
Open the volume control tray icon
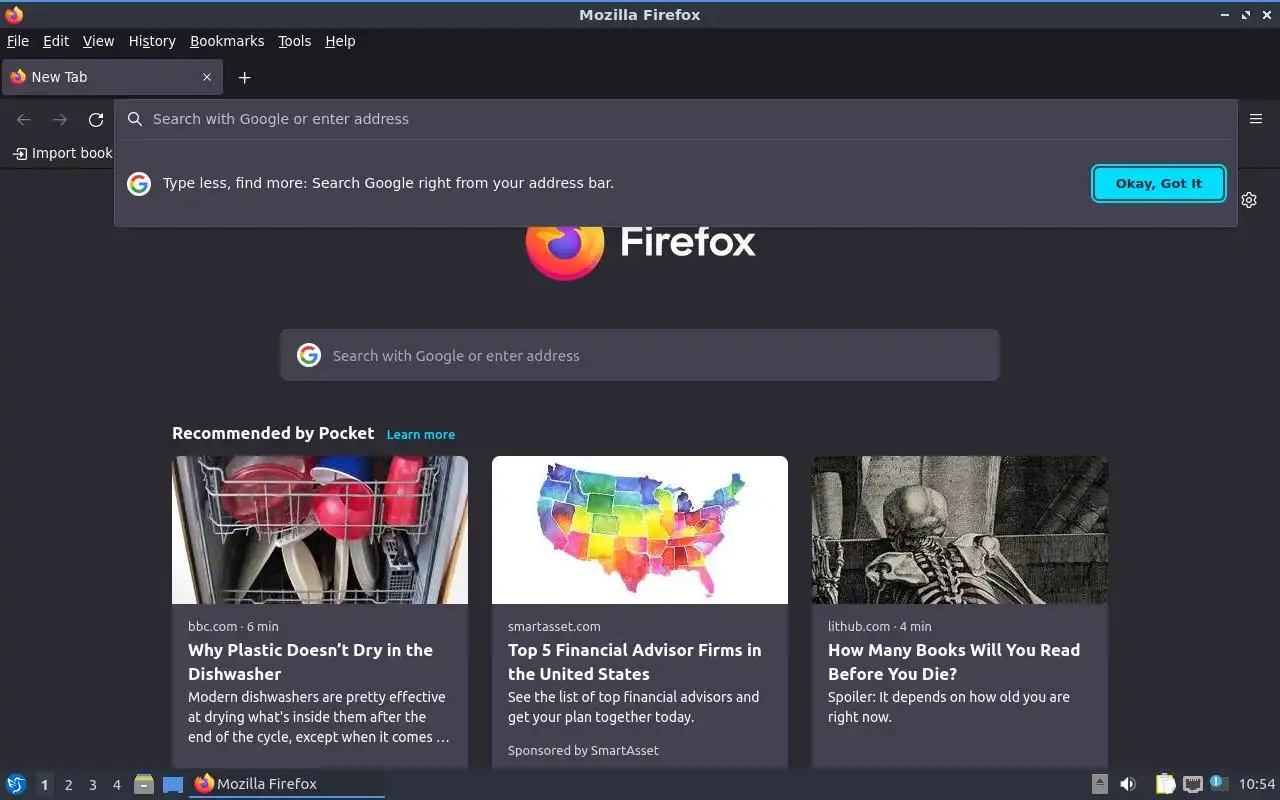(x=1128, y=784)
